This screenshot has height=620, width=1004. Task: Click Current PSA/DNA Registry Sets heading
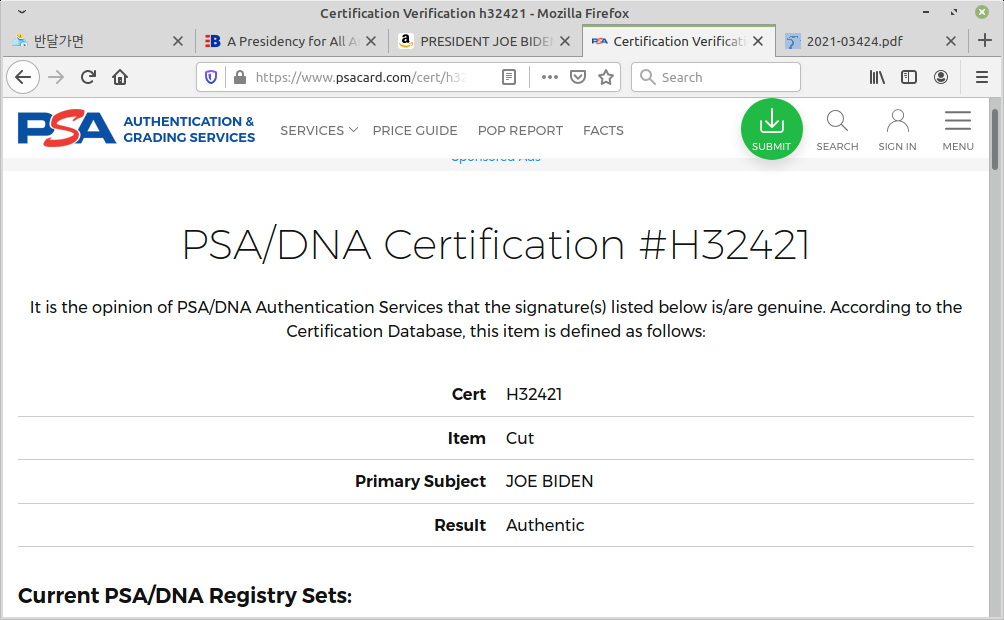coord(185,596)
